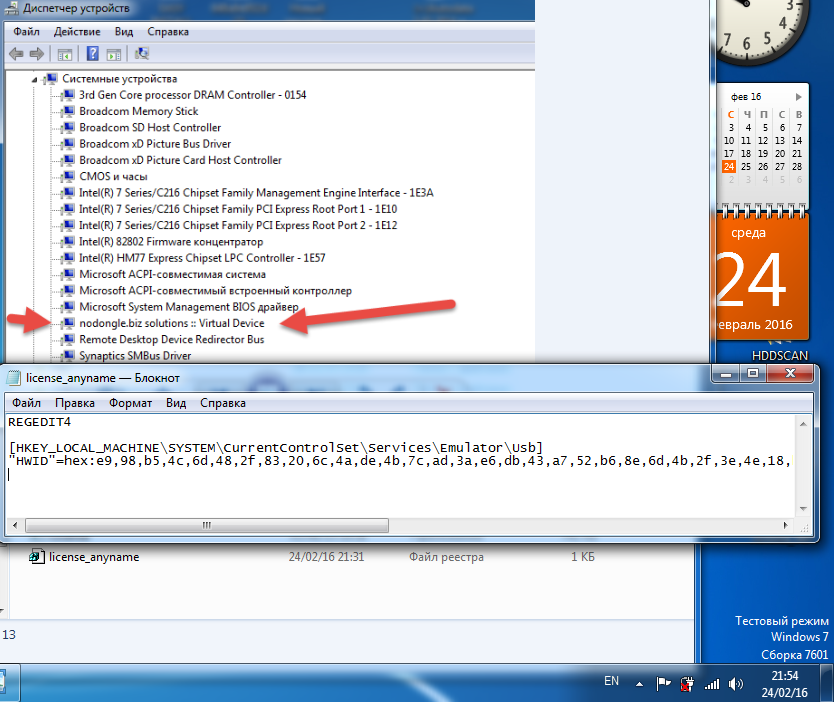
Task: Click the HKEY_LOCAL_MACHINE registry path line
Action: click(276, 448)
